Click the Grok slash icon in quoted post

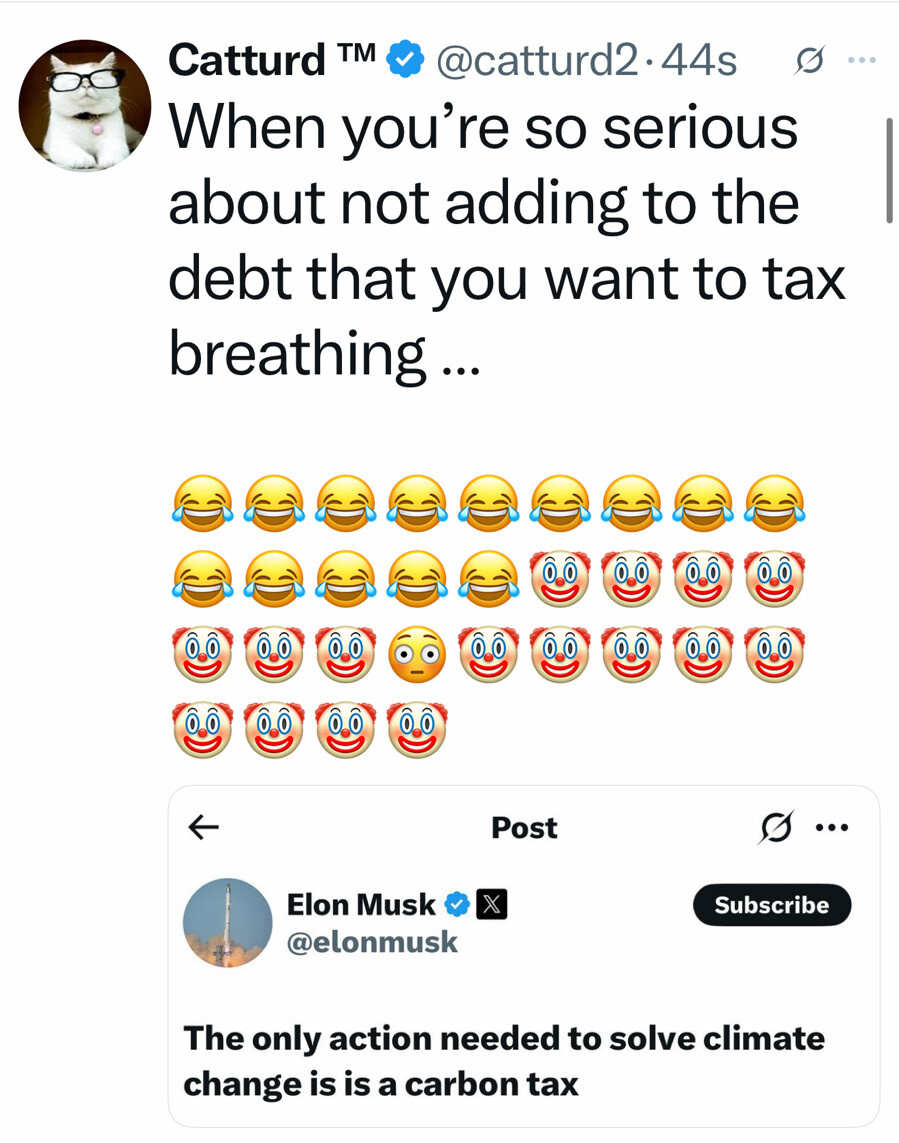pyautogui.click(x=774, y=828)
